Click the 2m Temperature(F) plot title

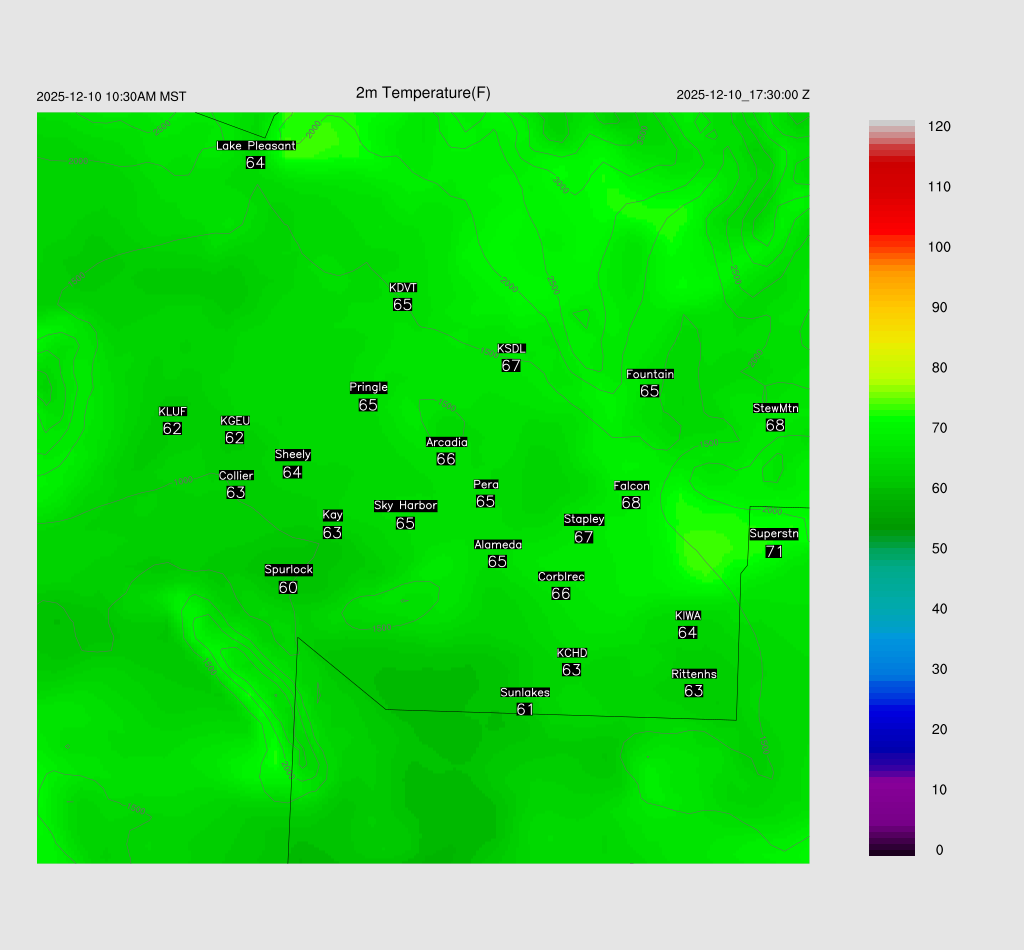tap(423, 93)
